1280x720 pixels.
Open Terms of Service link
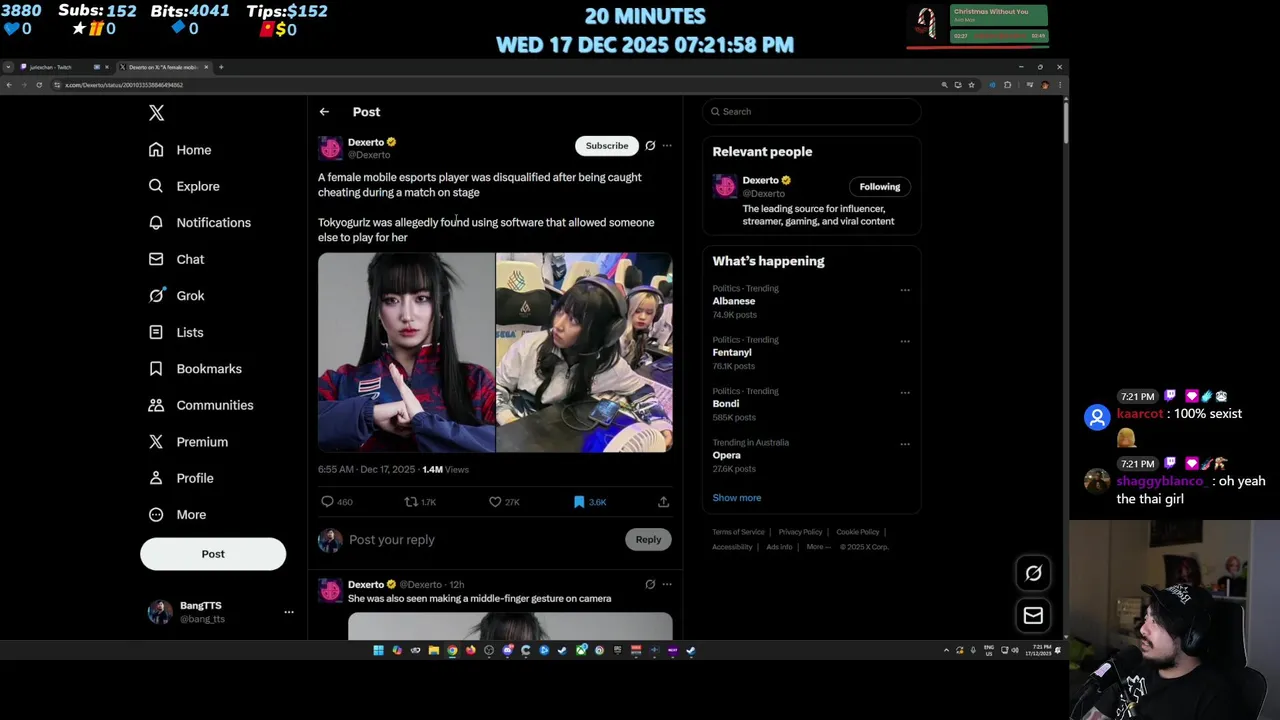pos(738,532)
